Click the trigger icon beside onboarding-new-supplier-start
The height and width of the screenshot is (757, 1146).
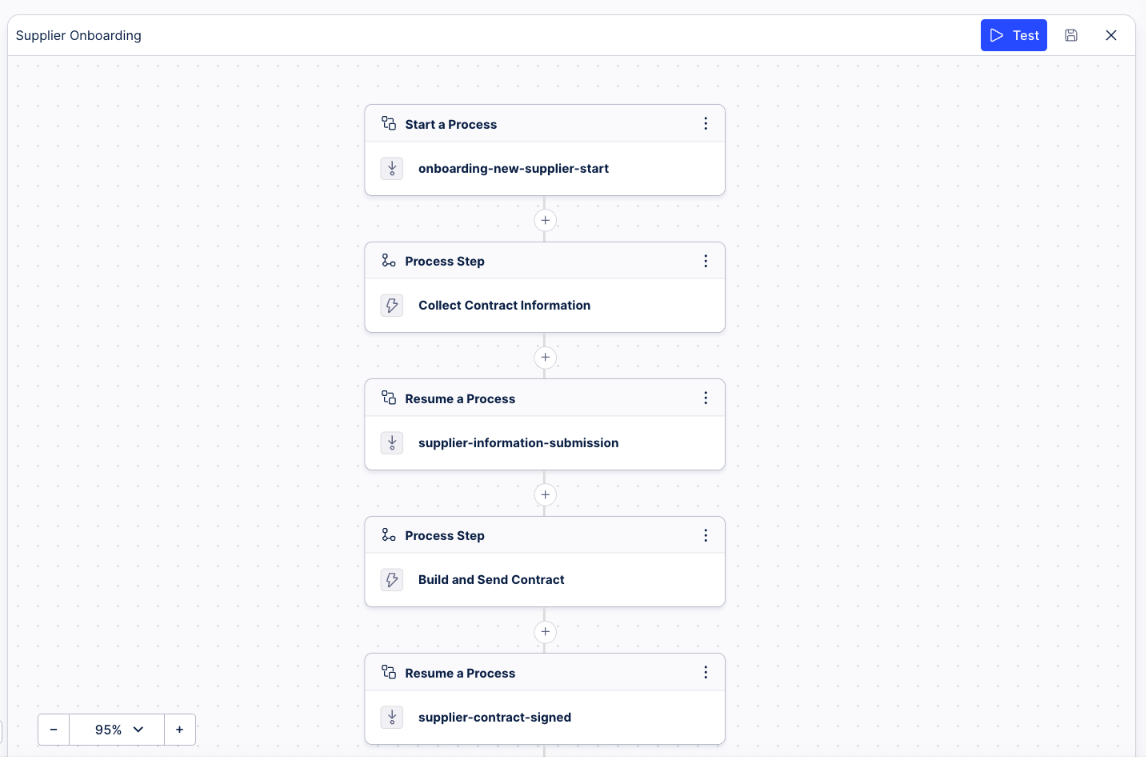(x=392, y=168)
